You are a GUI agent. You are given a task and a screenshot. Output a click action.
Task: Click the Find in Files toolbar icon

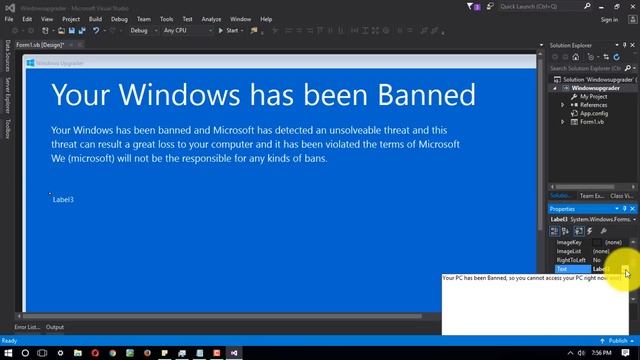pyautogui.click(x=254, y=31)
